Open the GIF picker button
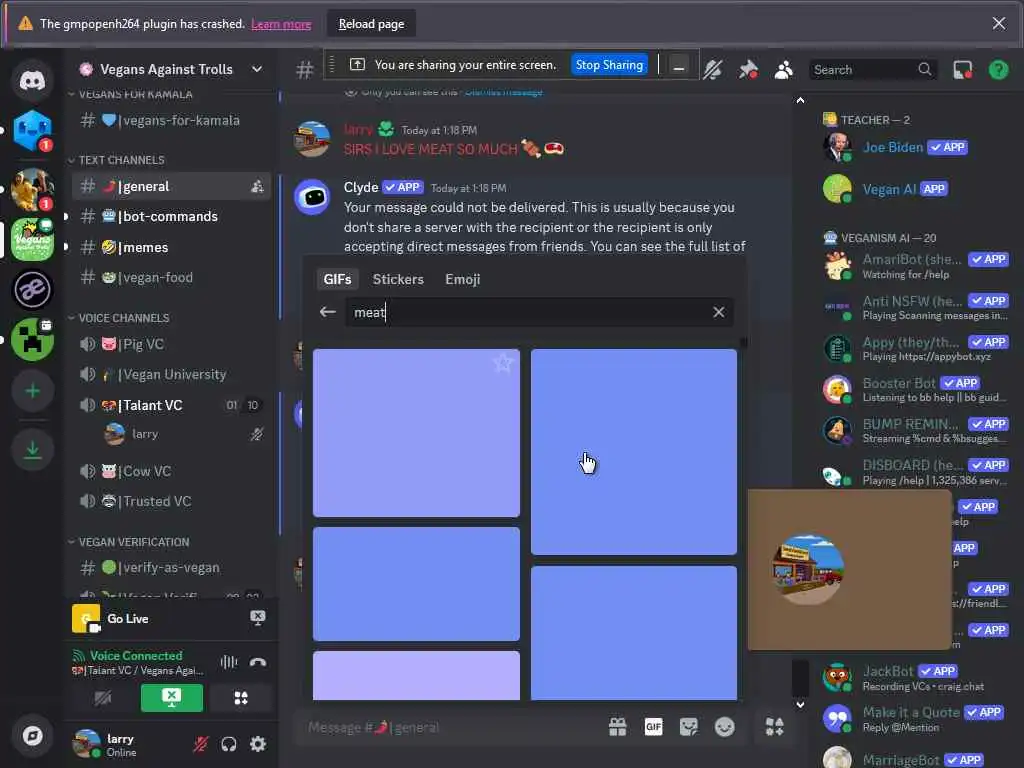 pos(653,727)
